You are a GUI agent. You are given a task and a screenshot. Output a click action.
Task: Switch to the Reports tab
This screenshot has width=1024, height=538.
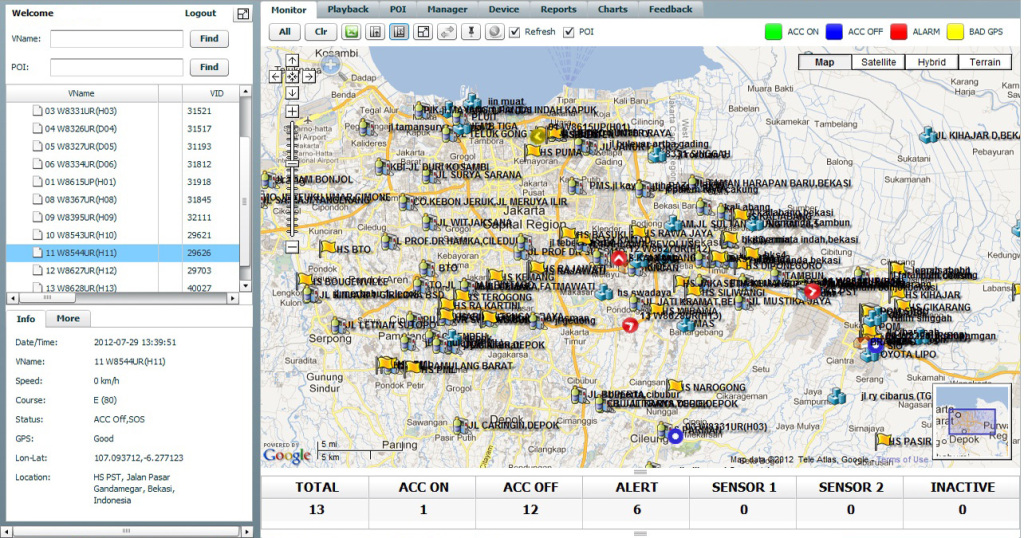(558, 9)
